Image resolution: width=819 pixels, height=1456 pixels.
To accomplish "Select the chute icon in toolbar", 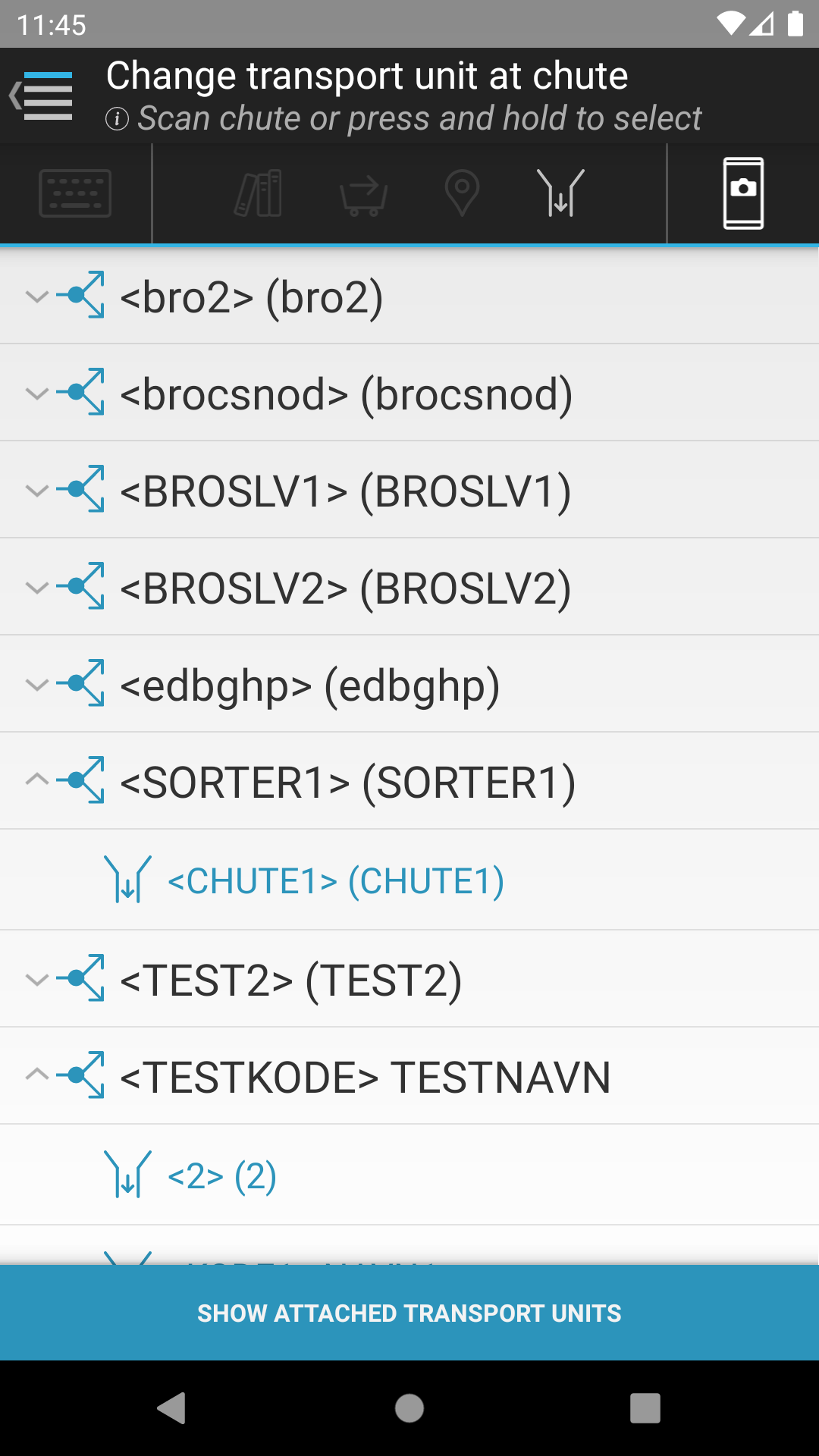I will coord(560,193).
